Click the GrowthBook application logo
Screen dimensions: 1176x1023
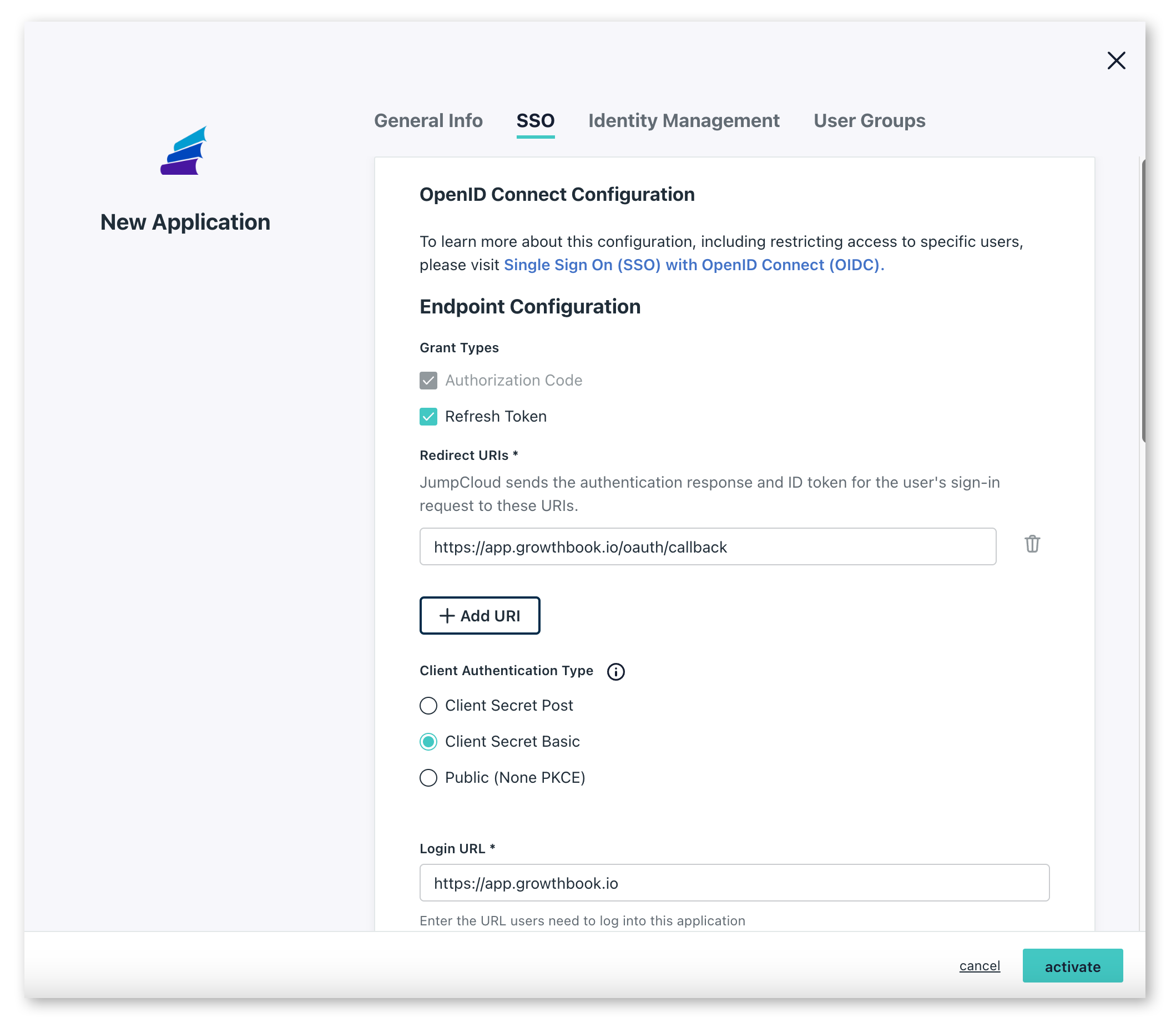click(183, 151)
